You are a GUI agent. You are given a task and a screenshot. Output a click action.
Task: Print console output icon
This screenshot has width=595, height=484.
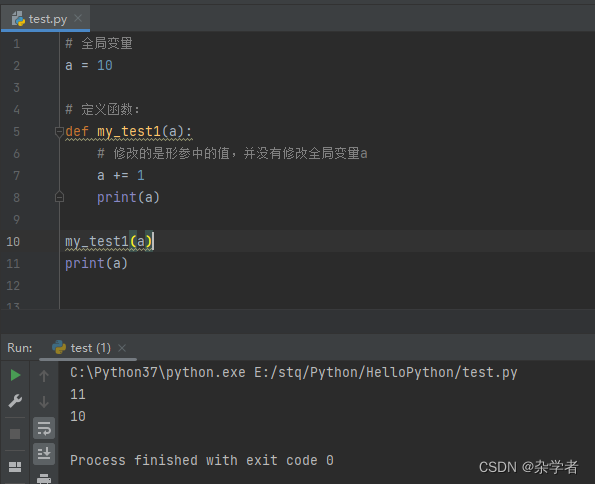pyautogui.click(x=44, y=478)
